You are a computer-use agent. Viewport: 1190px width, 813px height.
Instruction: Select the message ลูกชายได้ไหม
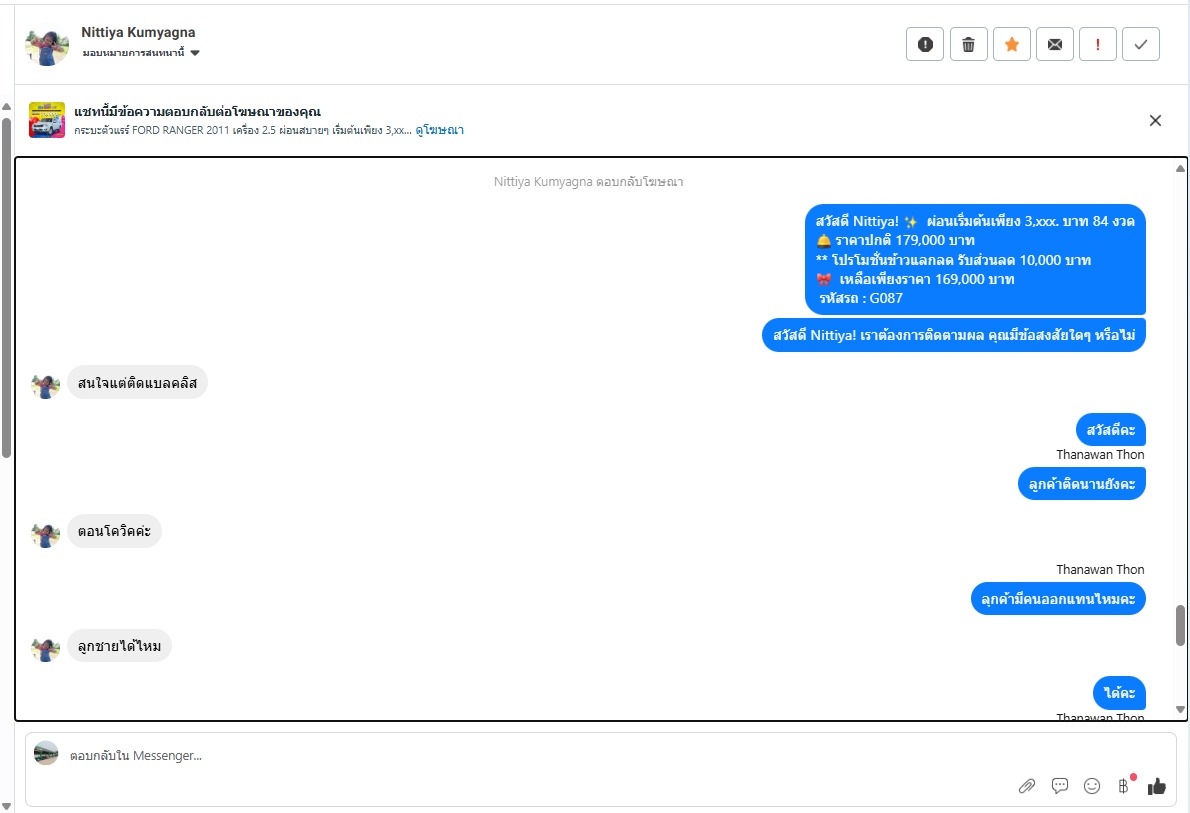click(120, 646)
